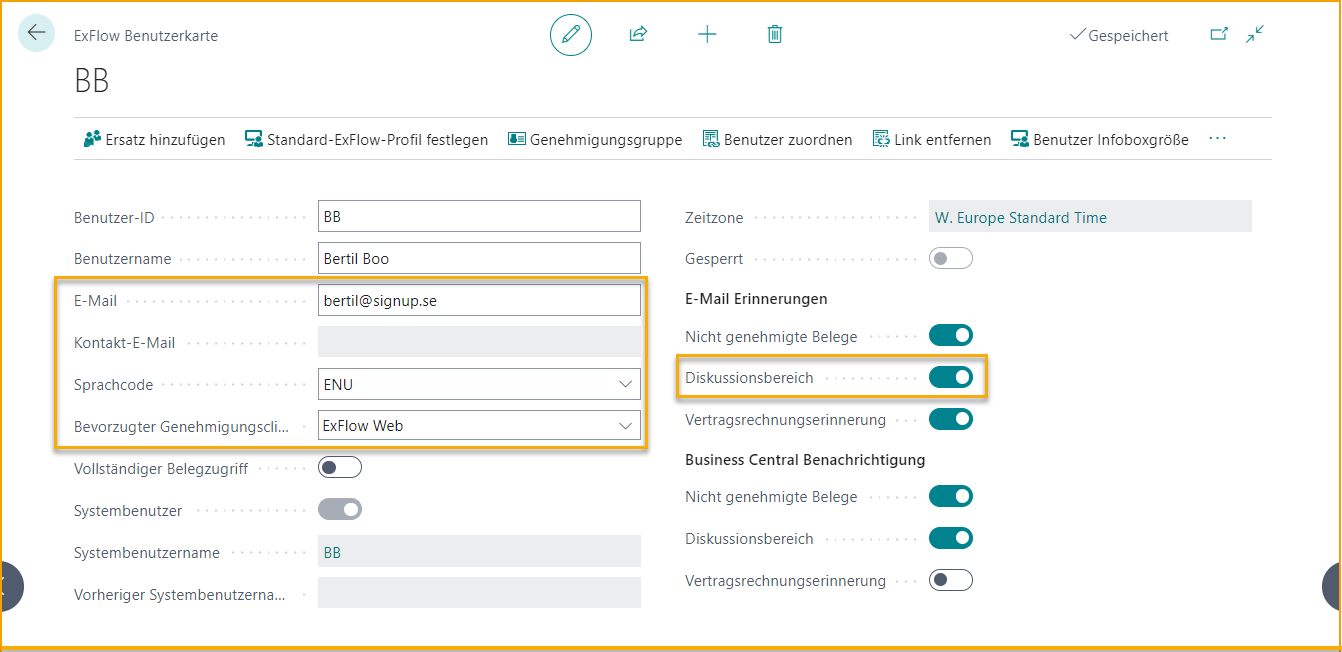Open page in new window icon
This screenshot has height=652, width=1342.
pyautogui.click(x=1219, y=34)
